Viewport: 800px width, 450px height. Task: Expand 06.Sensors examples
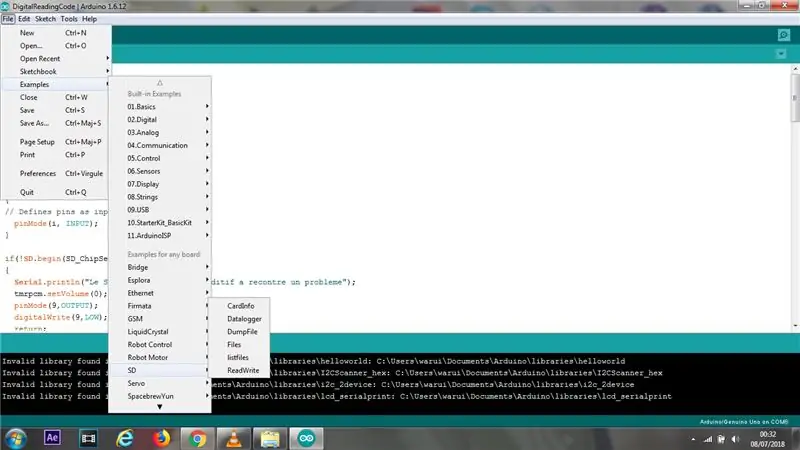[160, 171]
